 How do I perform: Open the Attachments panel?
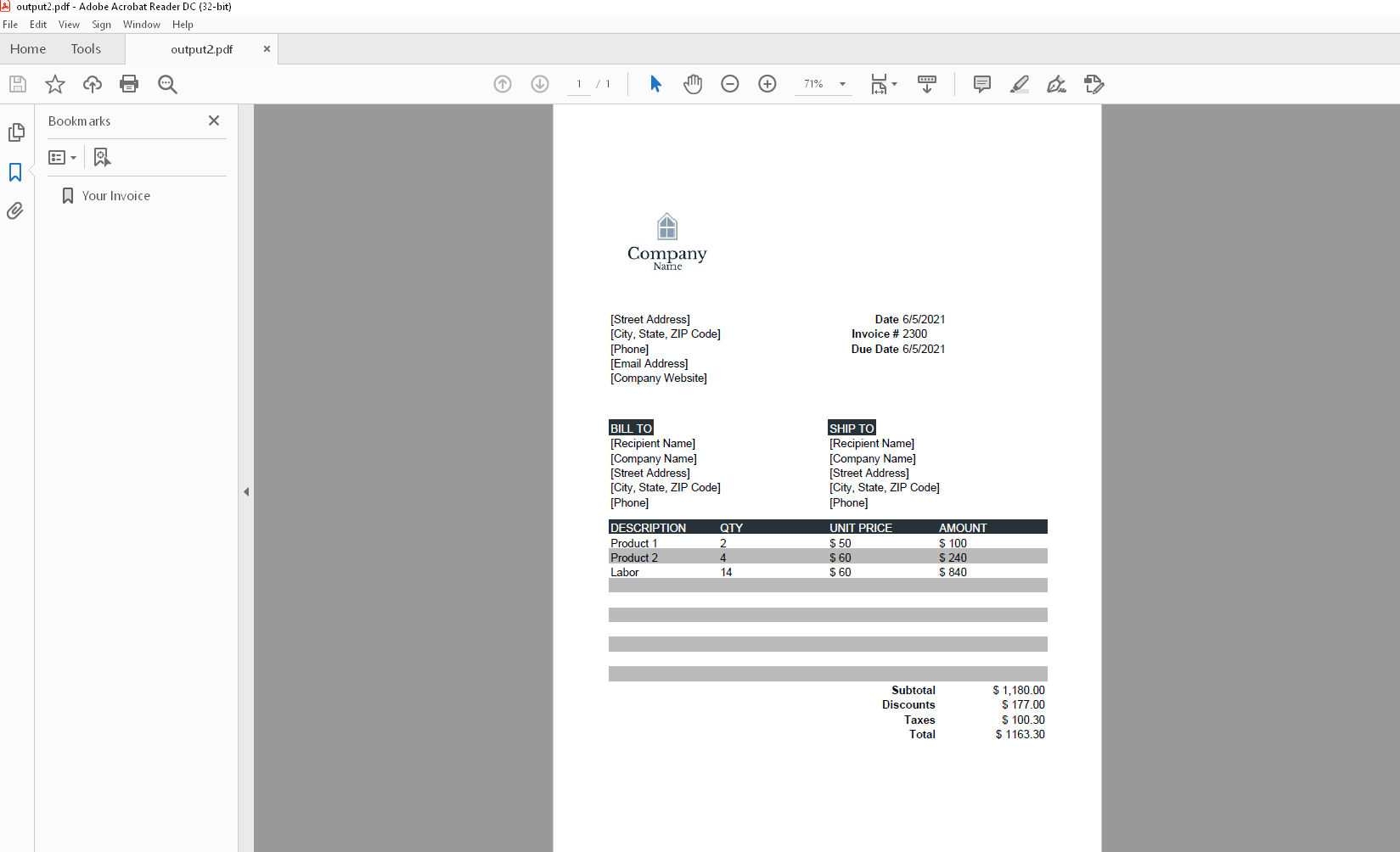tap(14, 210)
